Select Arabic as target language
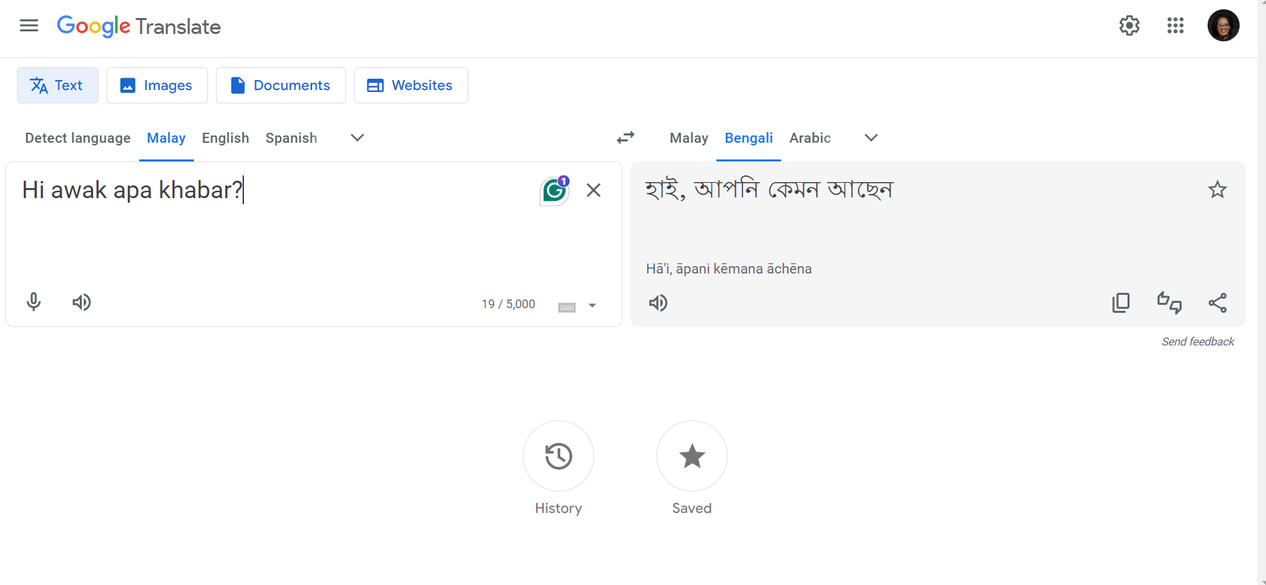Viewport: 1266px width, 585px height. (x=810, y=138)
